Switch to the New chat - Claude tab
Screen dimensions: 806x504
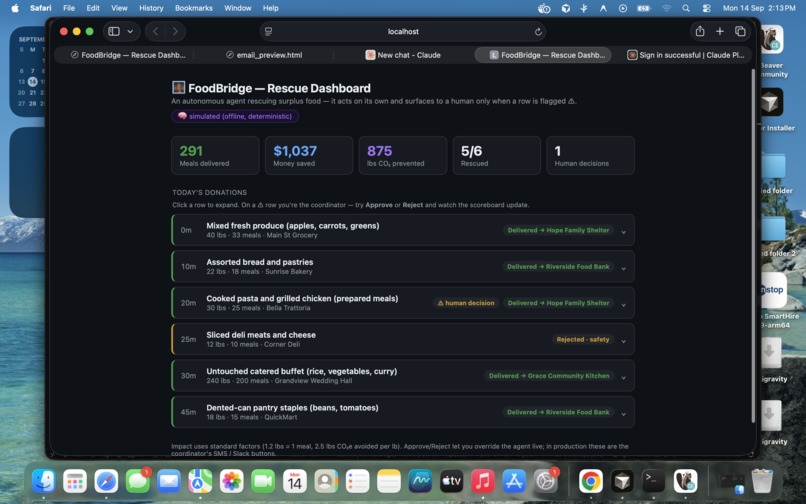click(x=403, y=55)
